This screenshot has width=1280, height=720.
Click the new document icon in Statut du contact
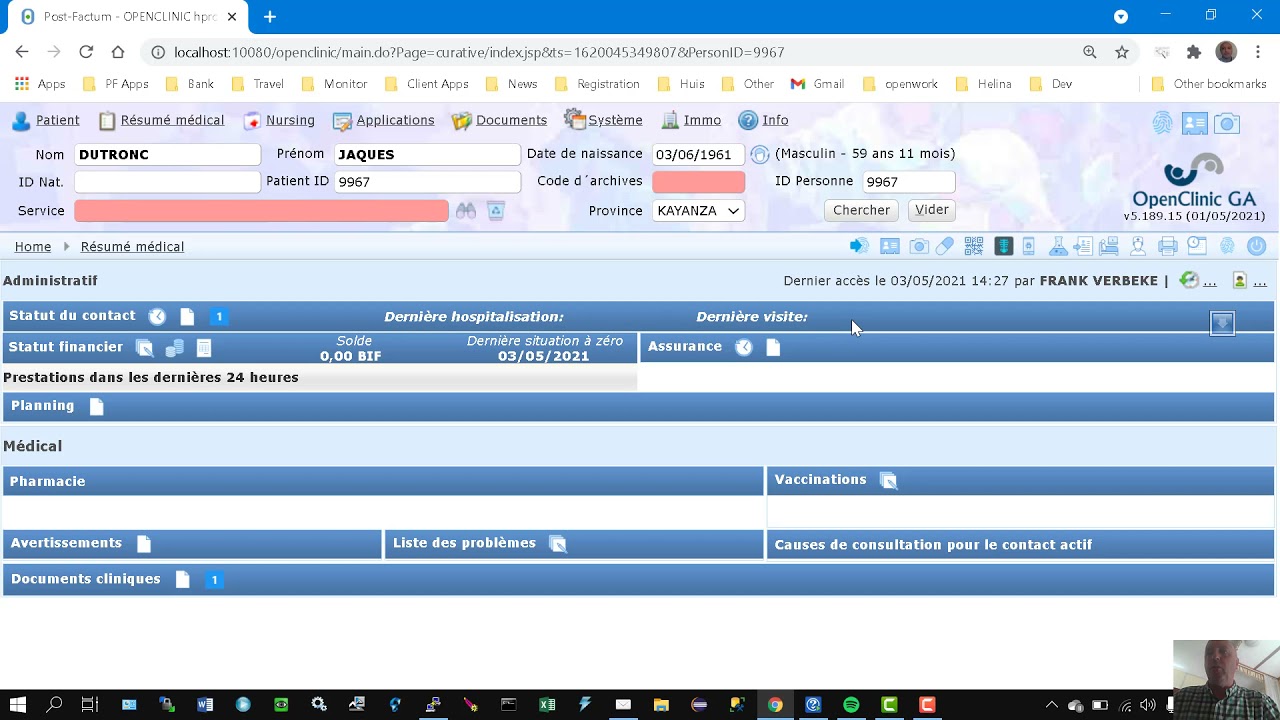pyautogui.click(x=187, y=317)
